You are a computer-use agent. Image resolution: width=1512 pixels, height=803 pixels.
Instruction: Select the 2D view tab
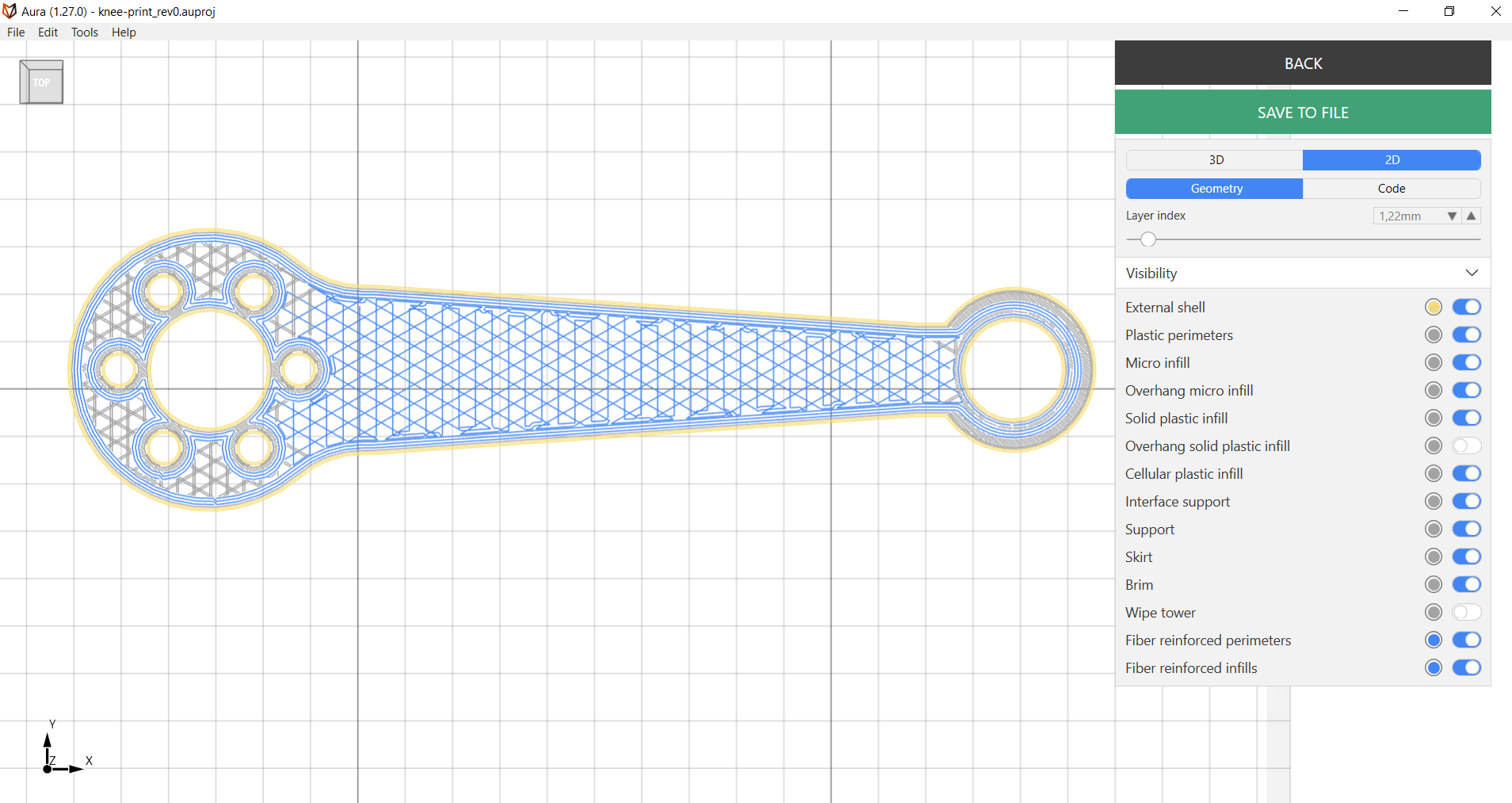coord(1392,160)
